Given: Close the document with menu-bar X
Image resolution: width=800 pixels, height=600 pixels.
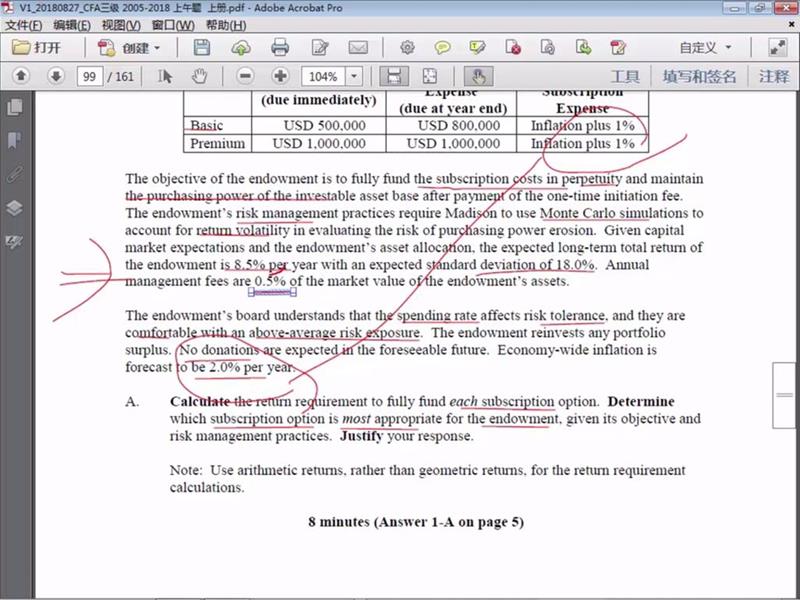Looking at the screenshot, I should (792, 24).
